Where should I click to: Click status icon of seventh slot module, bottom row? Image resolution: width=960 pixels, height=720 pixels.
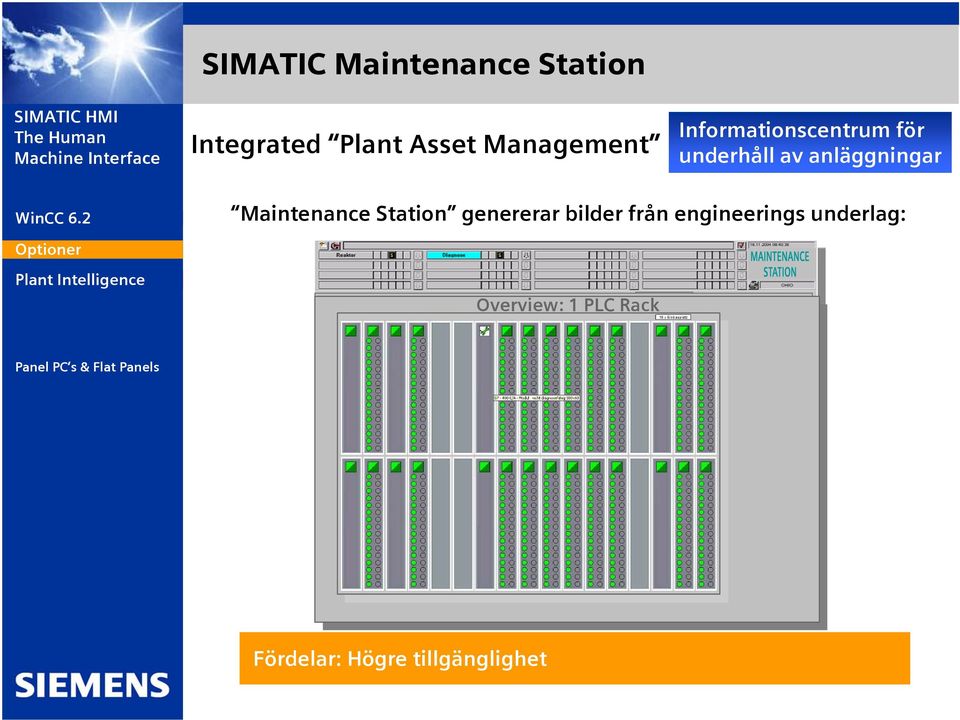(485, 467)
